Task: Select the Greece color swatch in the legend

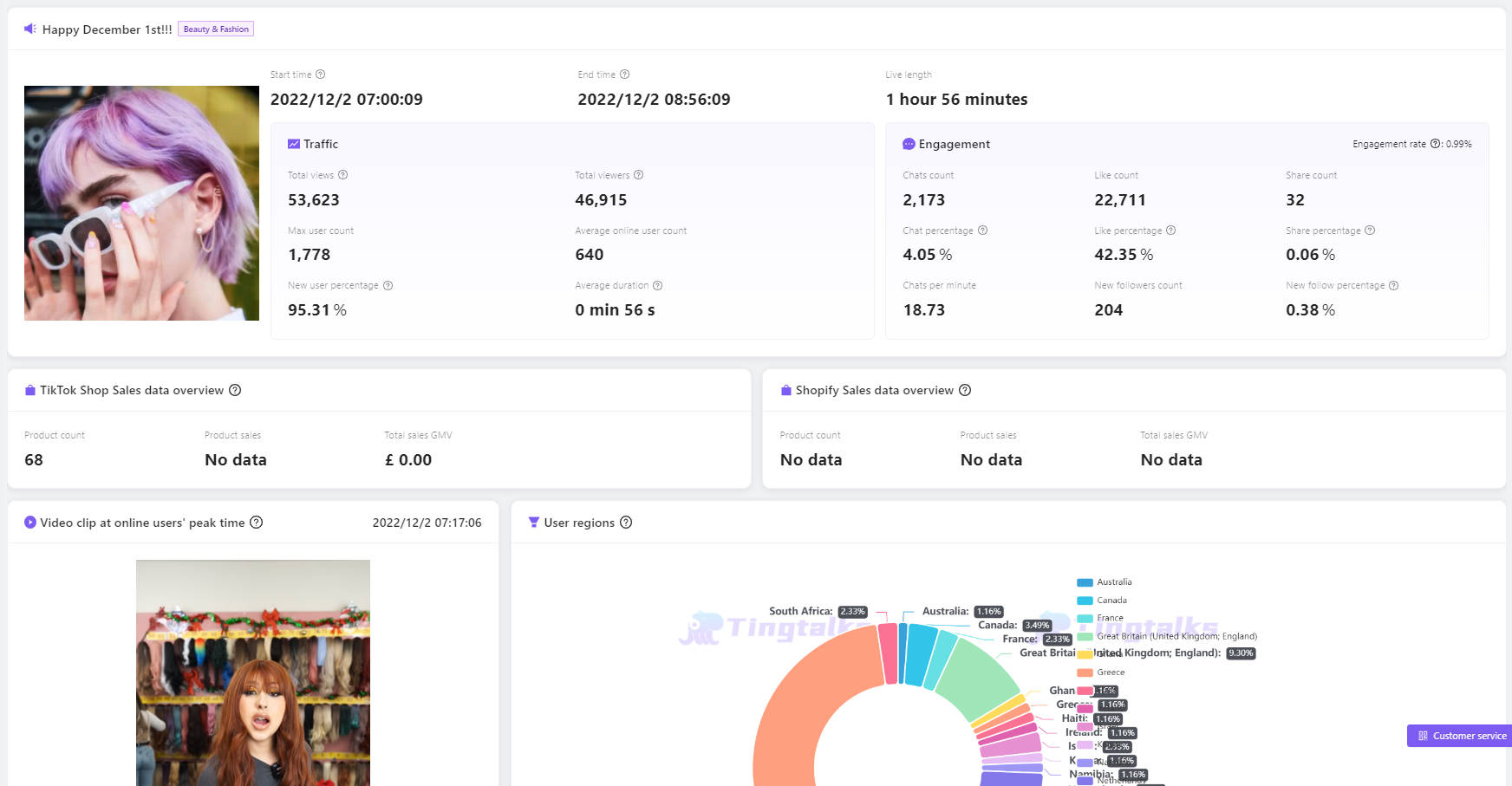Action: [1084, 672]
